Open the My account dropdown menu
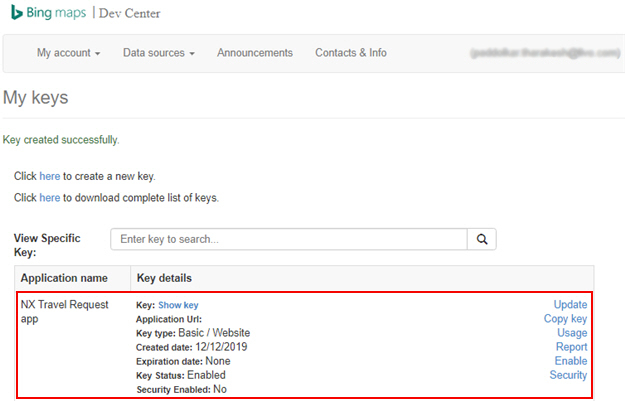Image resolution: width=625 pixels, height=401 pixels. click(68, 53)
